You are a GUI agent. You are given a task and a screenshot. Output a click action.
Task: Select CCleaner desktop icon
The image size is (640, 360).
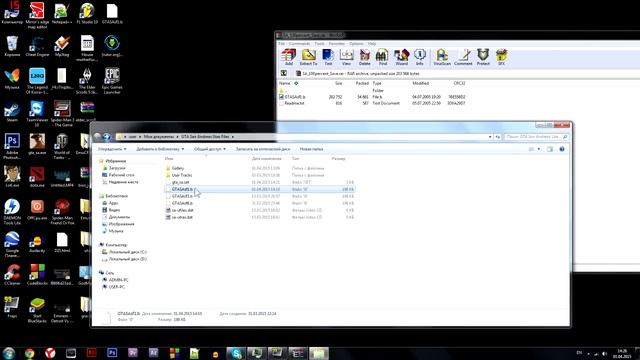[x=12, y=274]
